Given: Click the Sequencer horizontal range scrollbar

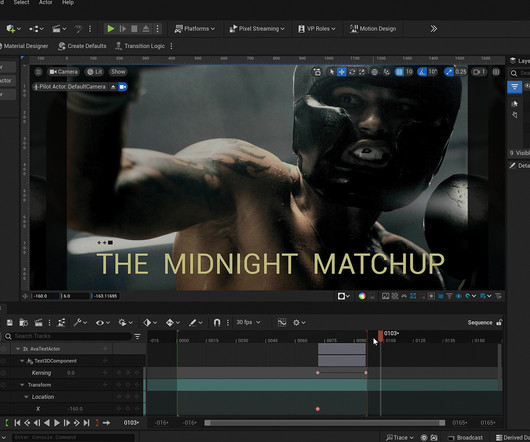Looking at the screenshot, I should [325, 423].
